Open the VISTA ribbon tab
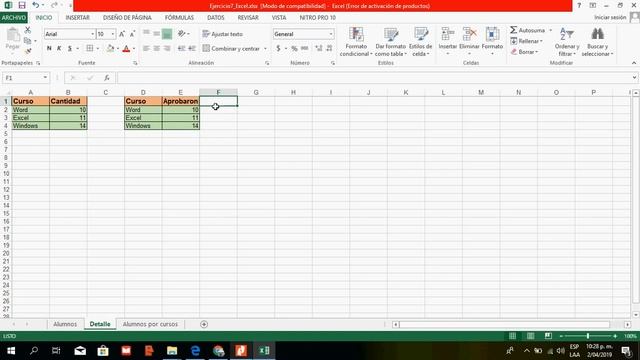This screenshot has width=640, height=360. tap(279, 18)
